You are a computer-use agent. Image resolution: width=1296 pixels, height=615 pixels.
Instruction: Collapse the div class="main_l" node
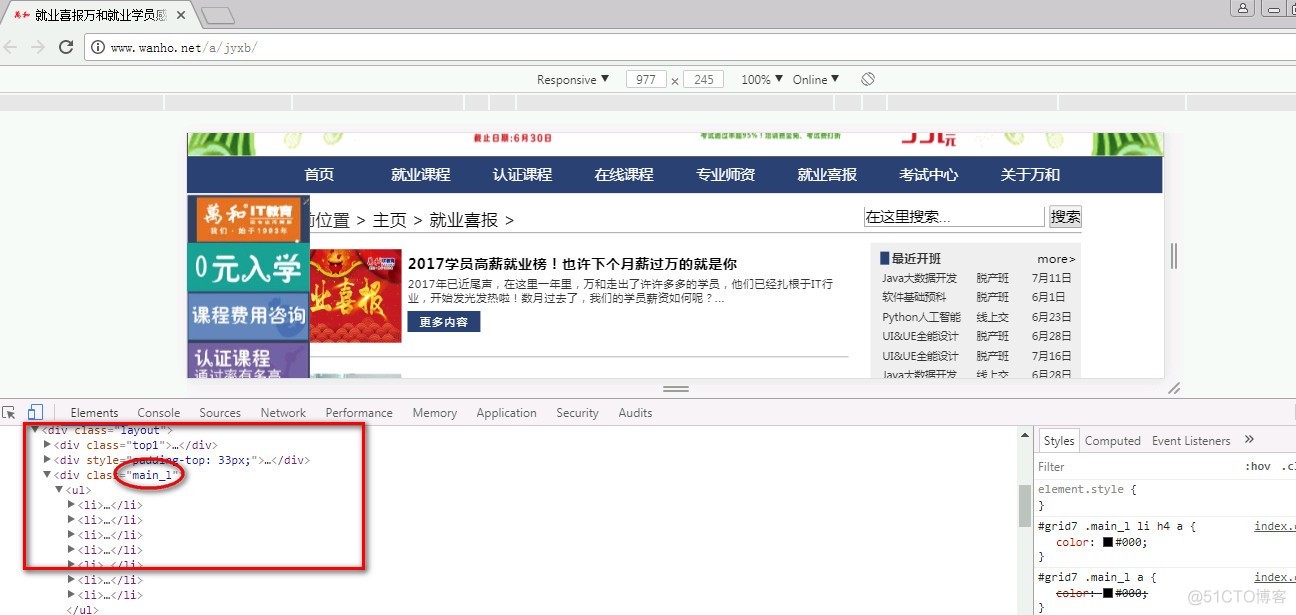47,475
